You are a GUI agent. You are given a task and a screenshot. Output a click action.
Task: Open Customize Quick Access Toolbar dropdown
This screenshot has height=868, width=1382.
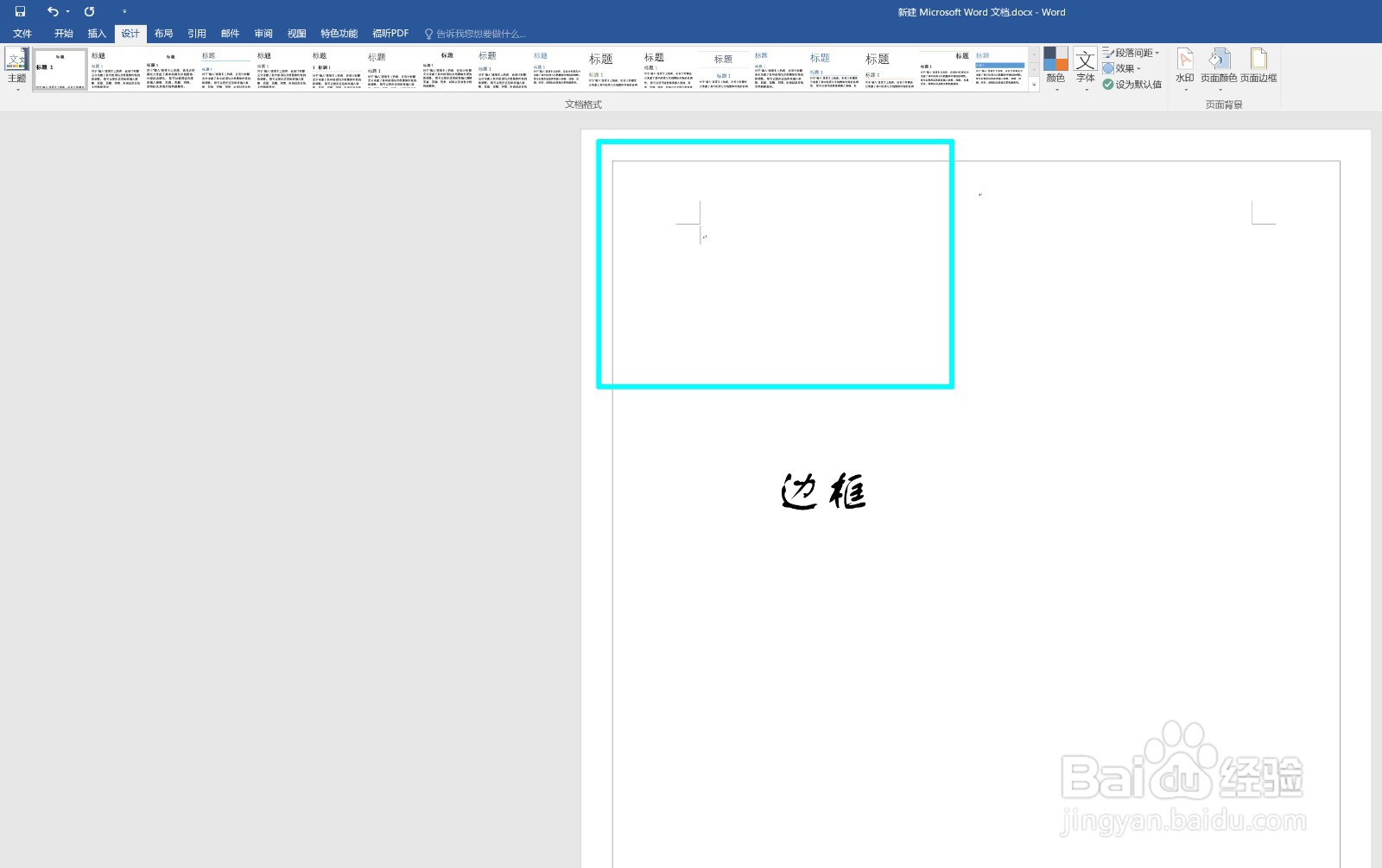(x=124, y=11)
